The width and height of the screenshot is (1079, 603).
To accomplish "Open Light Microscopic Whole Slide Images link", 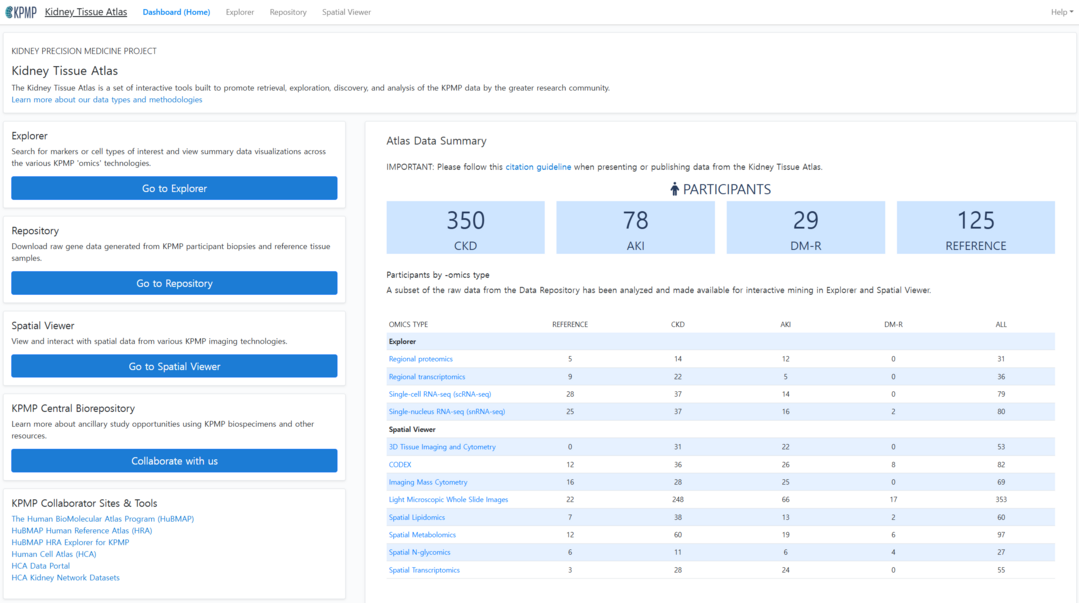I will tap(448, 500).
